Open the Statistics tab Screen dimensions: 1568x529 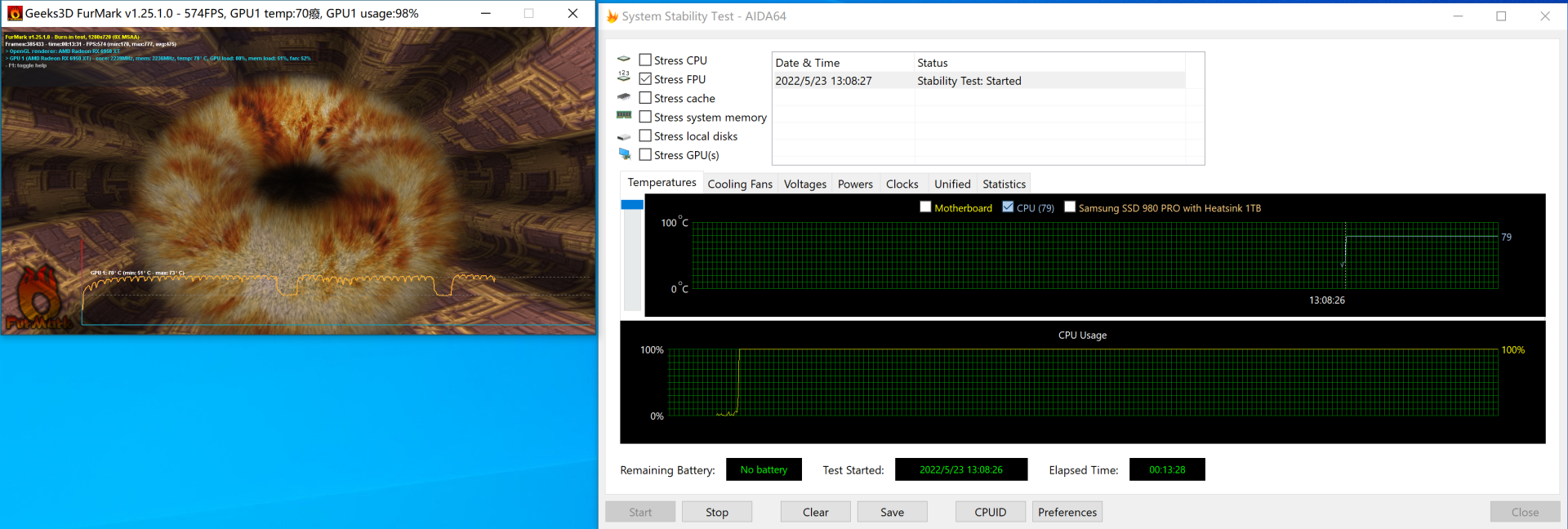1004,184
